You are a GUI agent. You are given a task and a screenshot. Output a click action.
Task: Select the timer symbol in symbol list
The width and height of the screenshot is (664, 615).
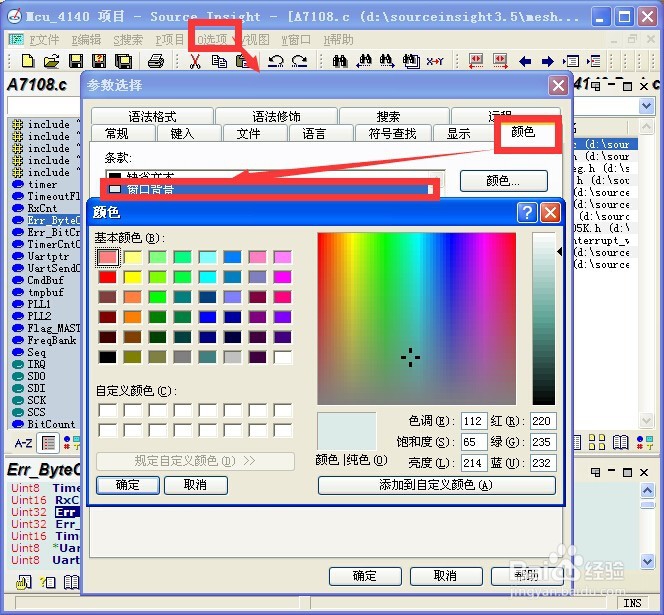(42, 185)
